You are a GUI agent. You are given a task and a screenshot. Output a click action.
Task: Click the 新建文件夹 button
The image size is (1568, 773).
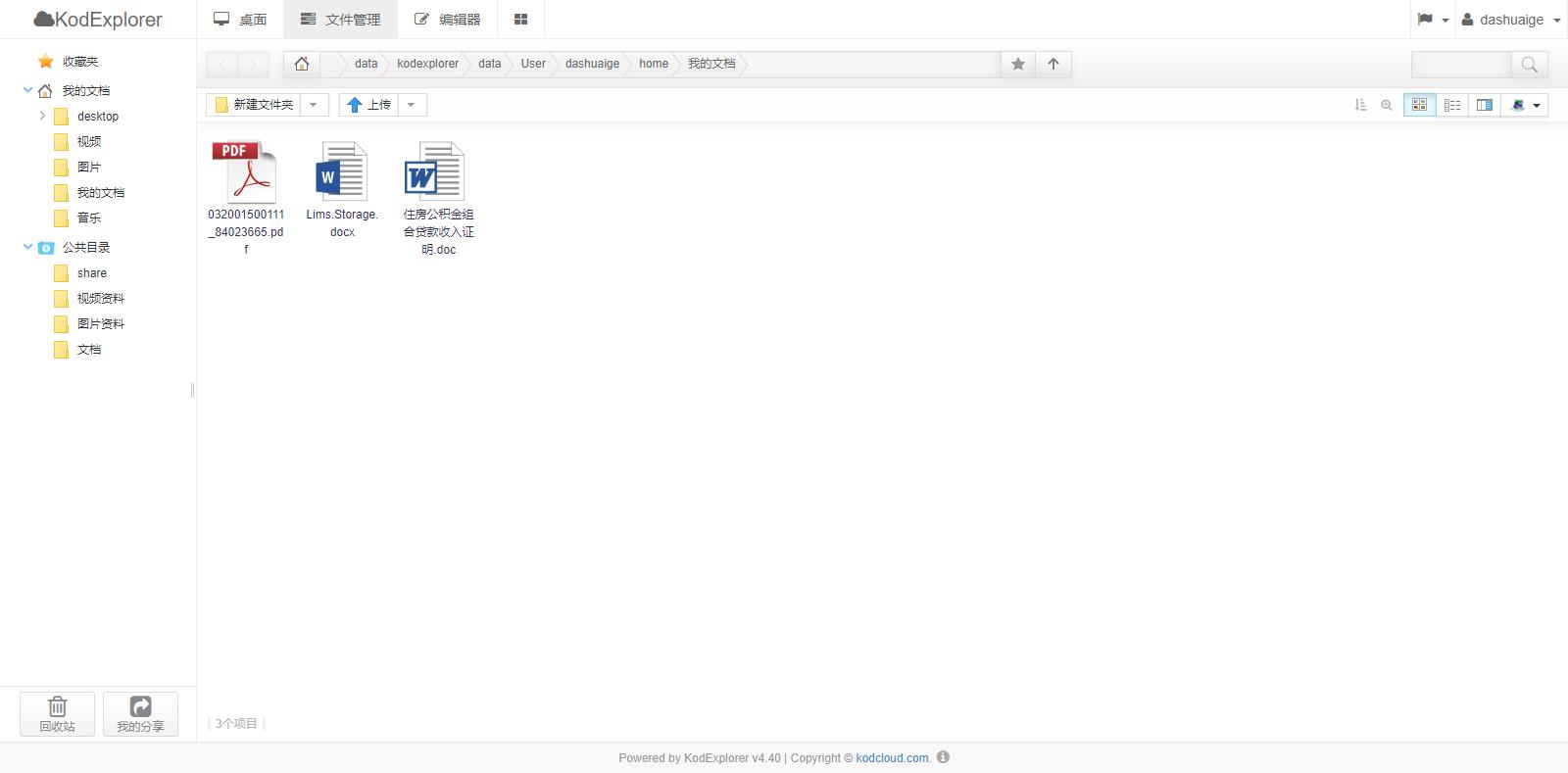(253, 105)
